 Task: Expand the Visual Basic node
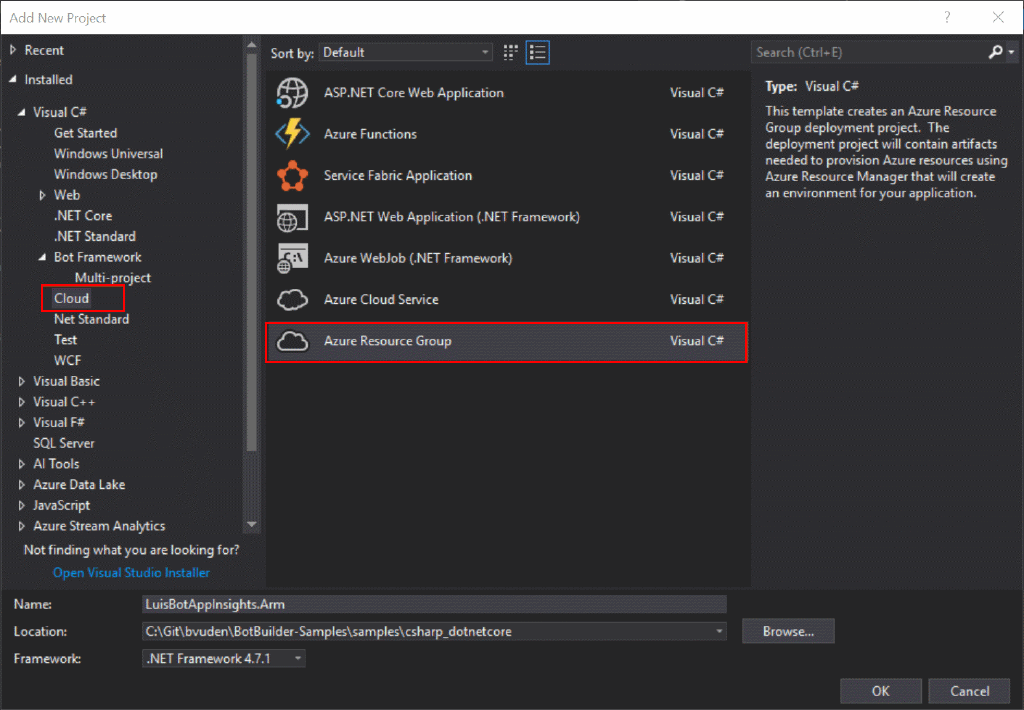(22, 381)
